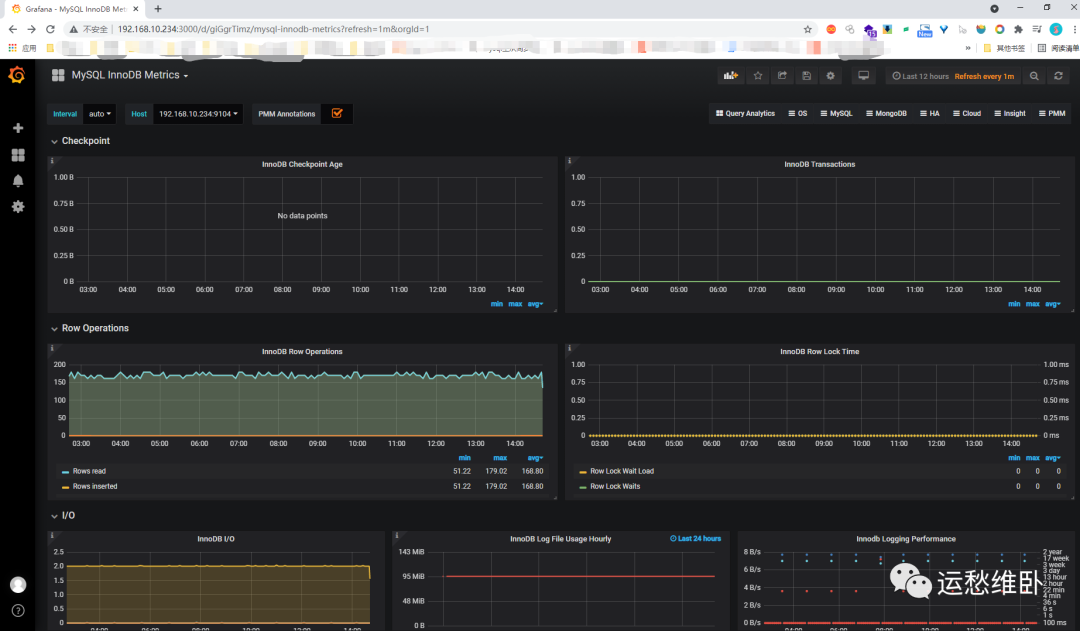This screenshot has width=1080, height=631.
Task: Open the Configuration gear in sidebar
Action: (x=18, y=207)
